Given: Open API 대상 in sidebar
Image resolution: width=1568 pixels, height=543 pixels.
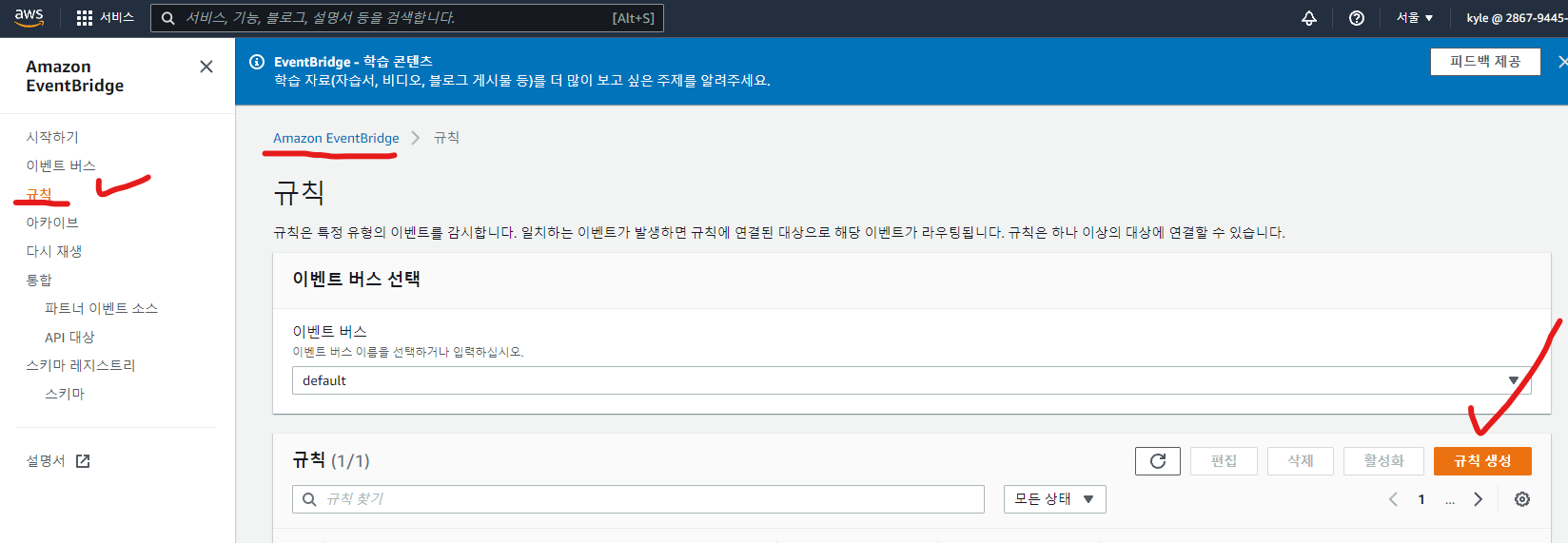Looking at the screenshot, I should point(69,337).
